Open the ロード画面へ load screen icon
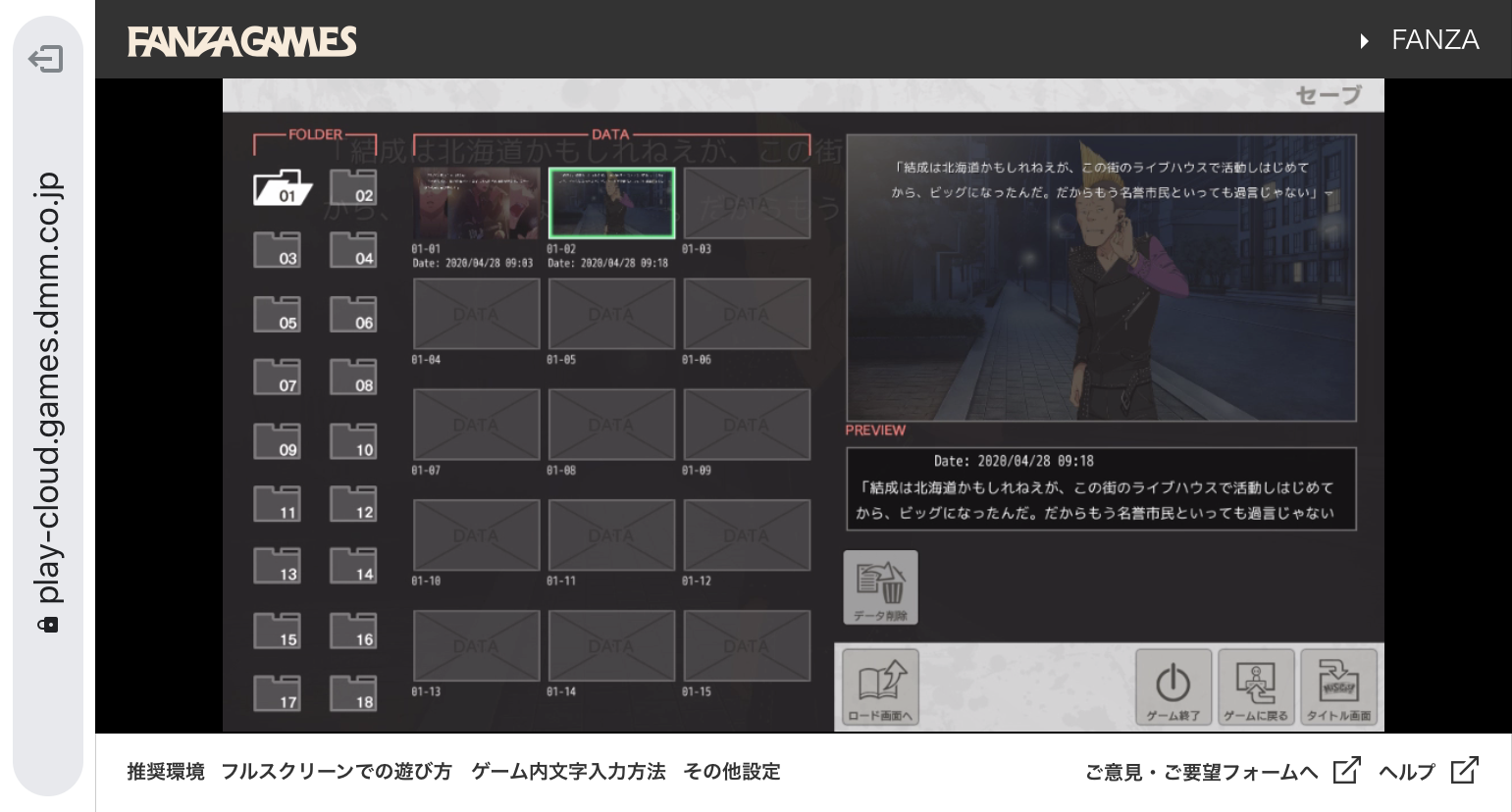 pos(880,686)
